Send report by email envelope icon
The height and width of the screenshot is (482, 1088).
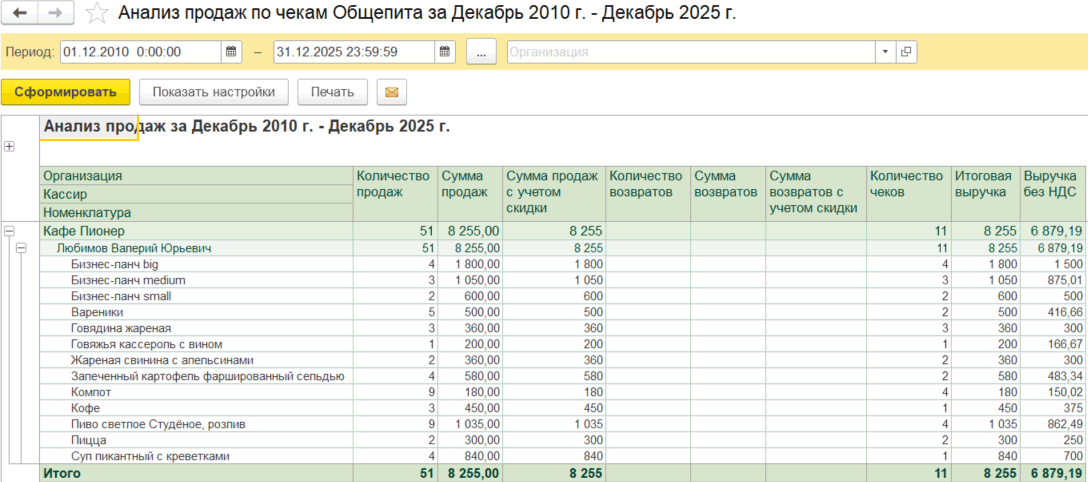tap(391, 92)
